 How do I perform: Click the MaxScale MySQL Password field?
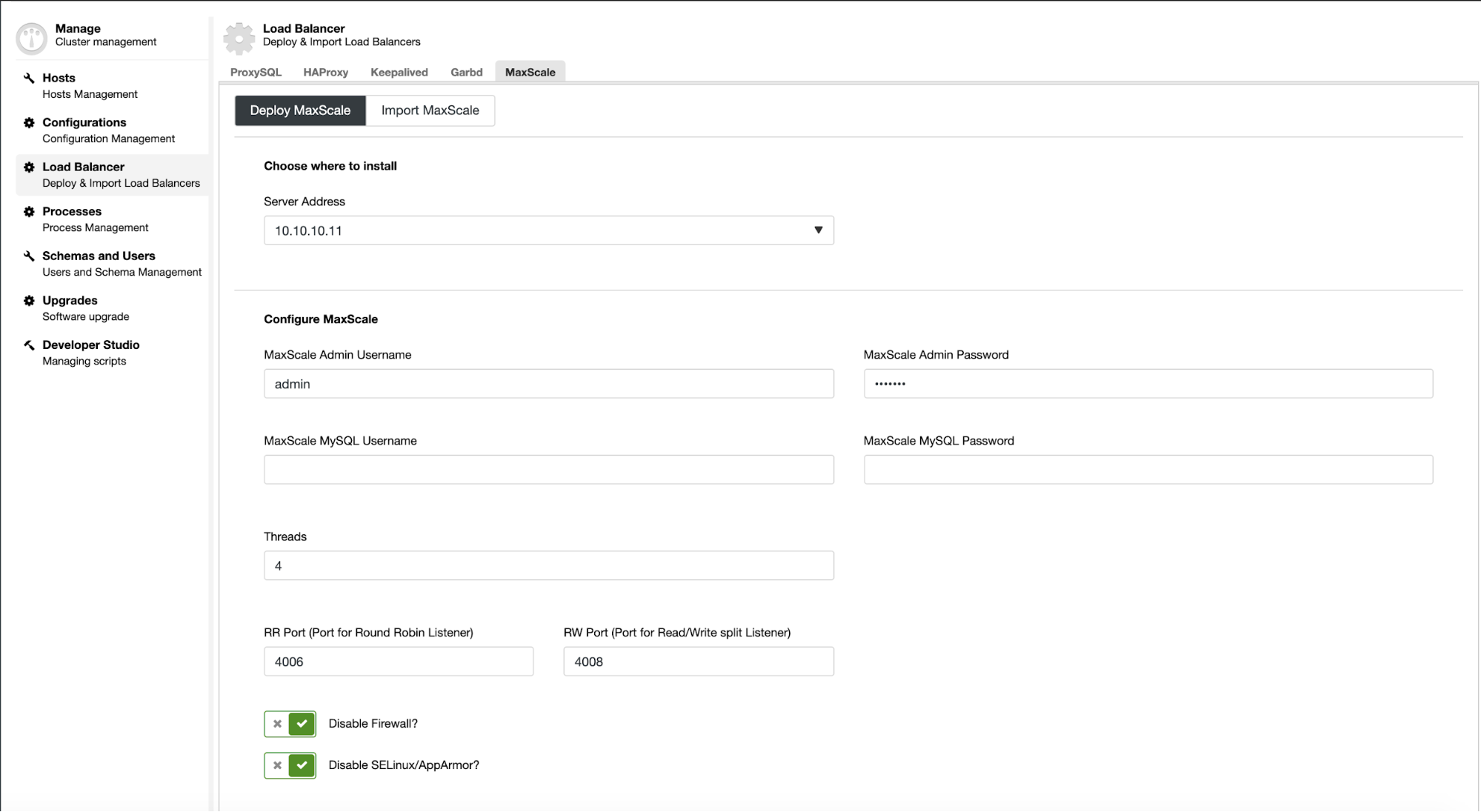tap(1148, 470)
